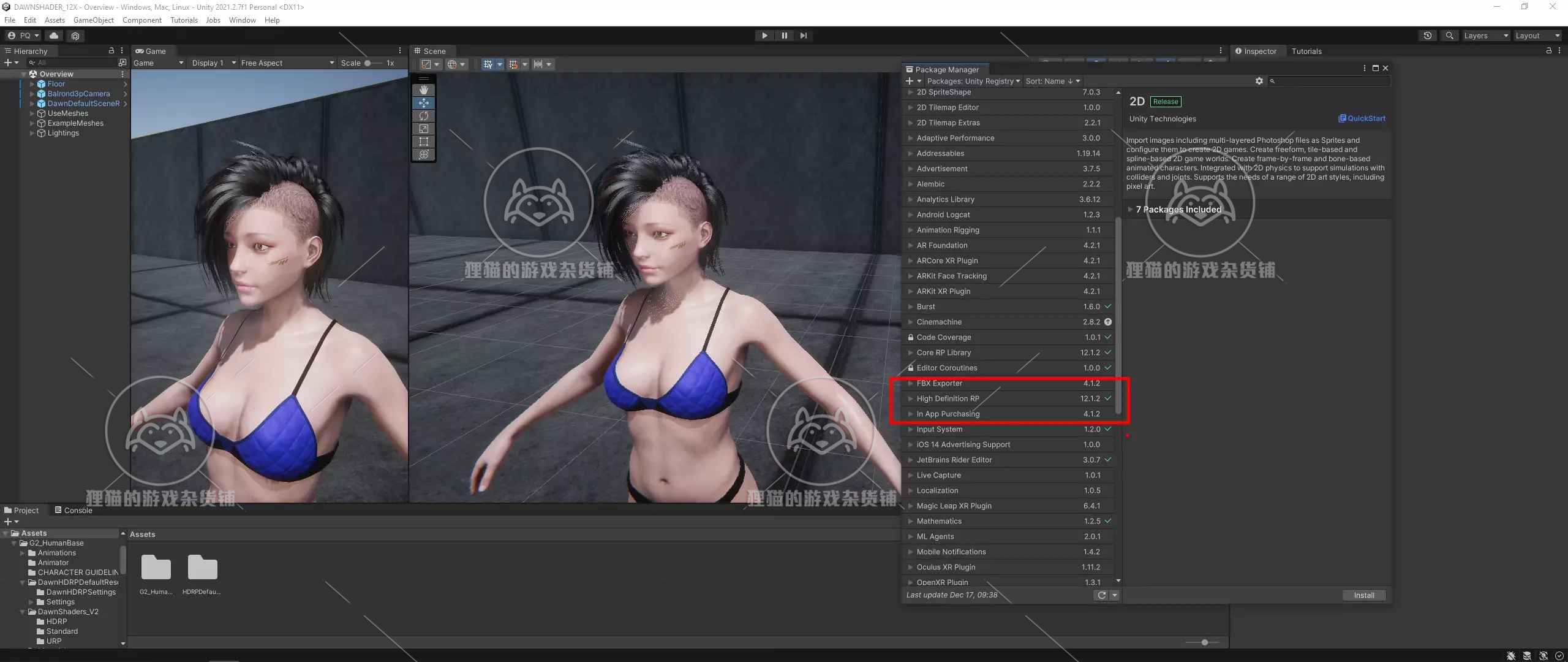The width and height of the screenshot is (1568, 662).
Task: Expand the UseMeshes hierarchy item
Action: [32, 113]
